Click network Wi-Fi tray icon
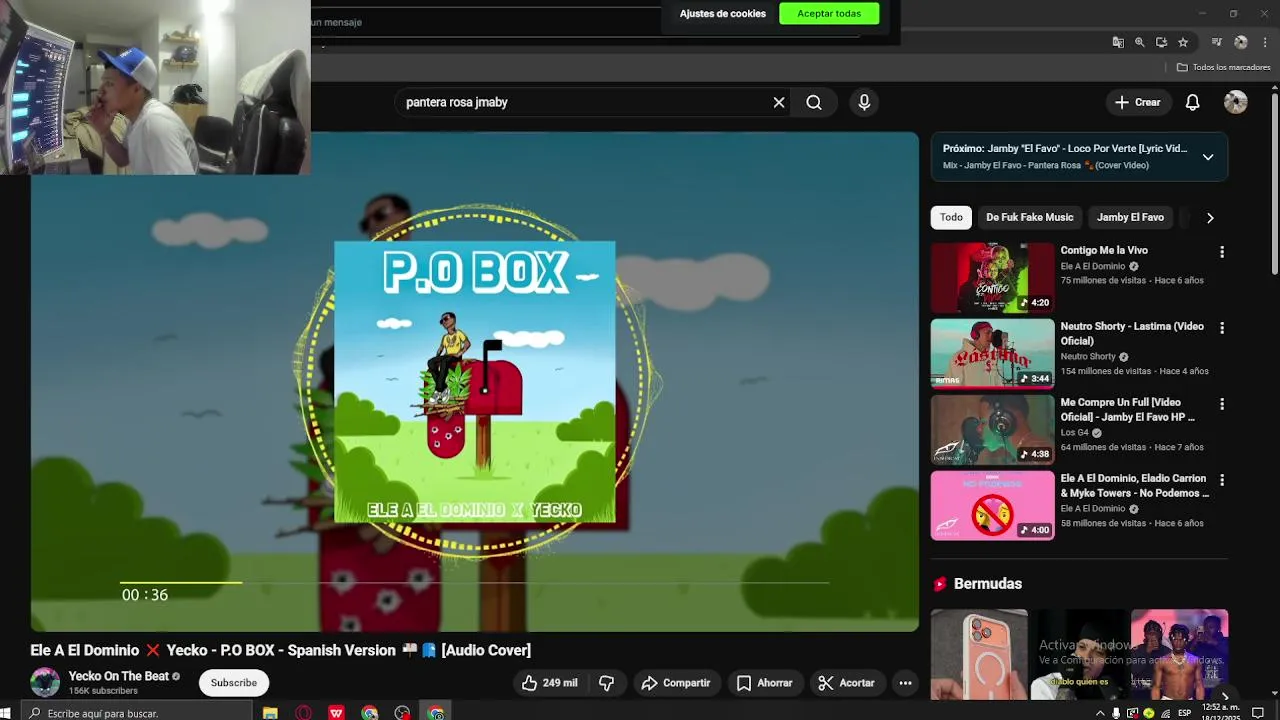Screen dimensions: 1280x720 (x=1165, y=713)
